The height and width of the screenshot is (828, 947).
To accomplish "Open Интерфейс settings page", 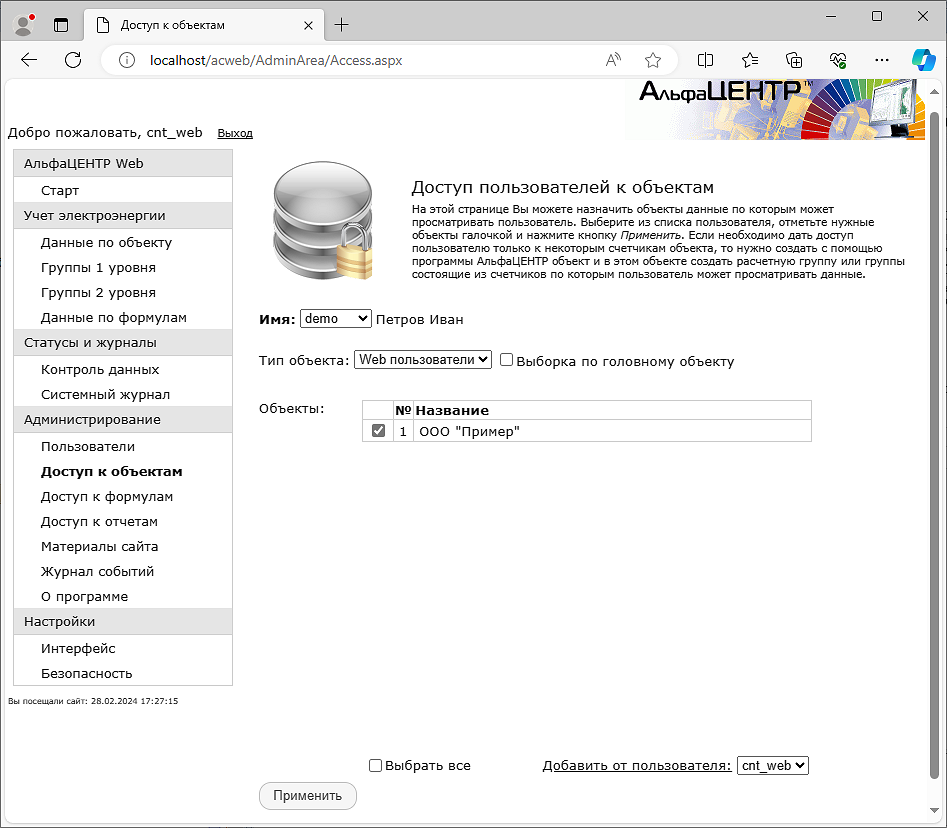I will pyautogui.click(x=79, y=648).
